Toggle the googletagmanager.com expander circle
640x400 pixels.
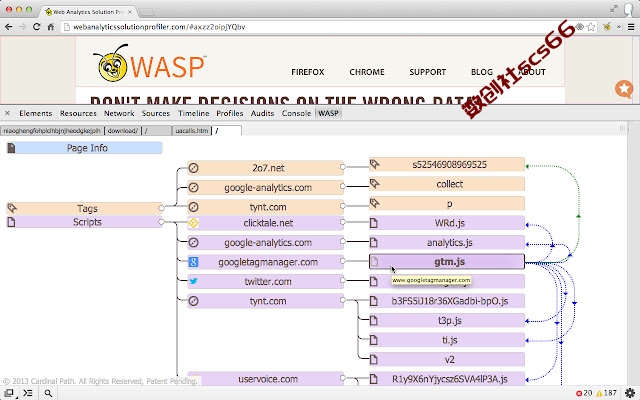343,261
